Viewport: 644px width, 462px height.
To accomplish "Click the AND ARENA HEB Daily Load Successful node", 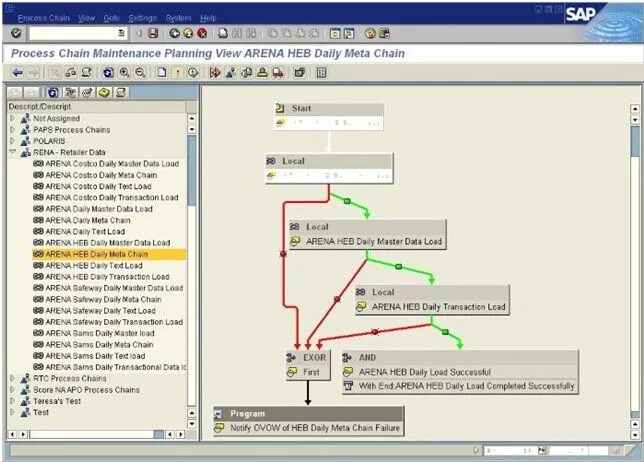I will [460, 372].
